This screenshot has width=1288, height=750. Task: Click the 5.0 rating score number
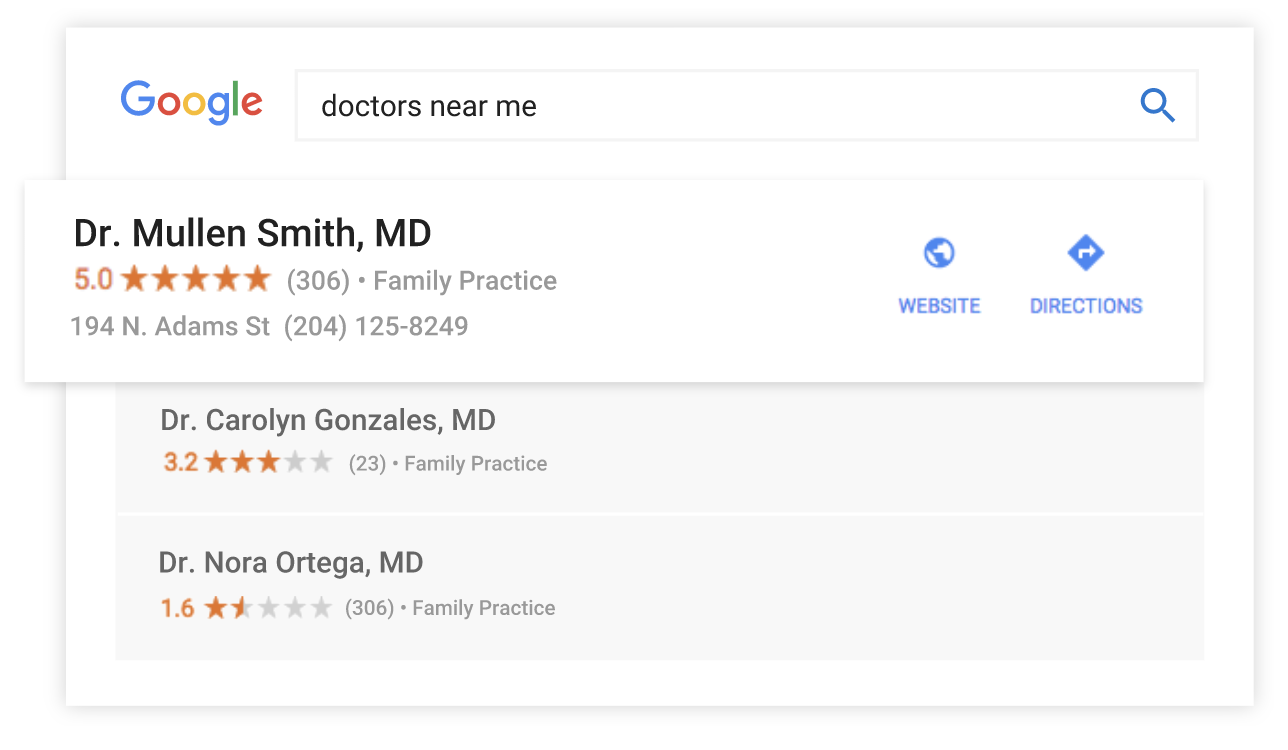93,280
